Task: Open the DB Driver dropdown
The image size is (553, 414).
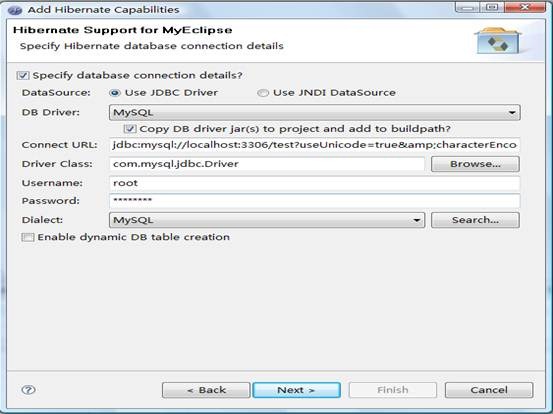Action: (315, 112)
